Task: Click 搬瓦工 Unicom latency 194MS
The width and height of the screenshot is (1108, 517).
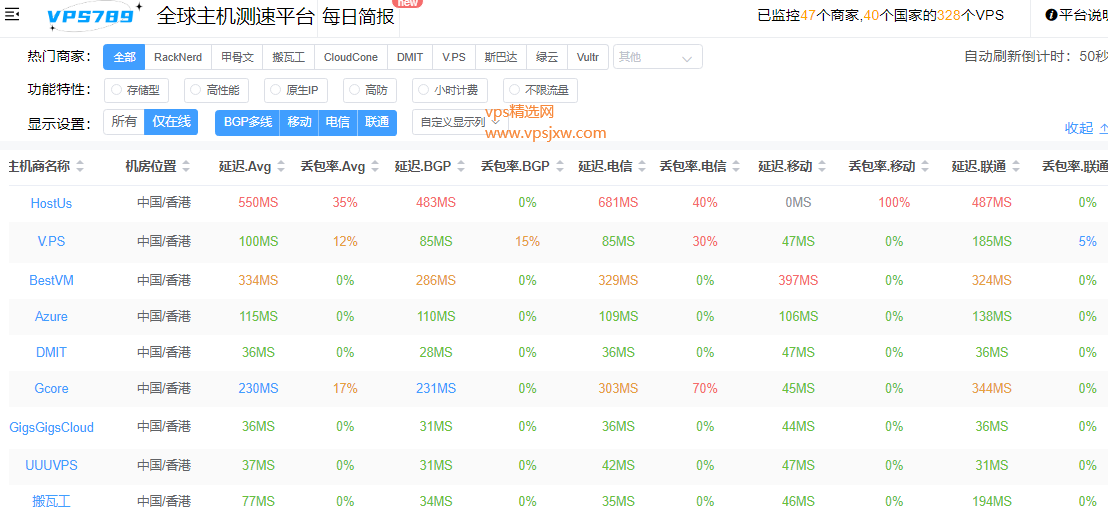Action: tap(991, 501)
